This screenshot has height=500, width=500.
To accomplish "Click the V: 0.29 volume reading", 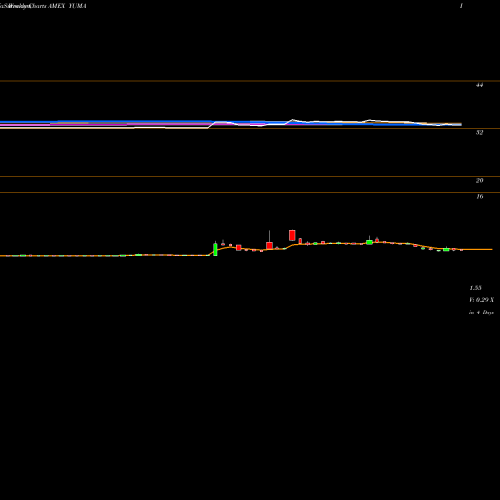I will (x=481, y=300).
